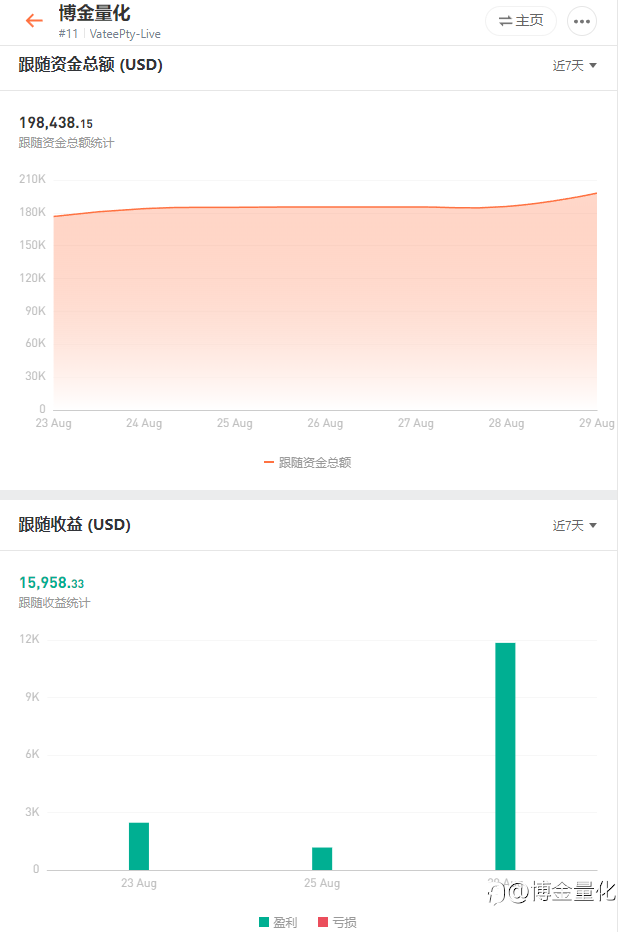The image size is (622, 932).
Task: Click the tallest green profit bar
Action: pos(505,756)
